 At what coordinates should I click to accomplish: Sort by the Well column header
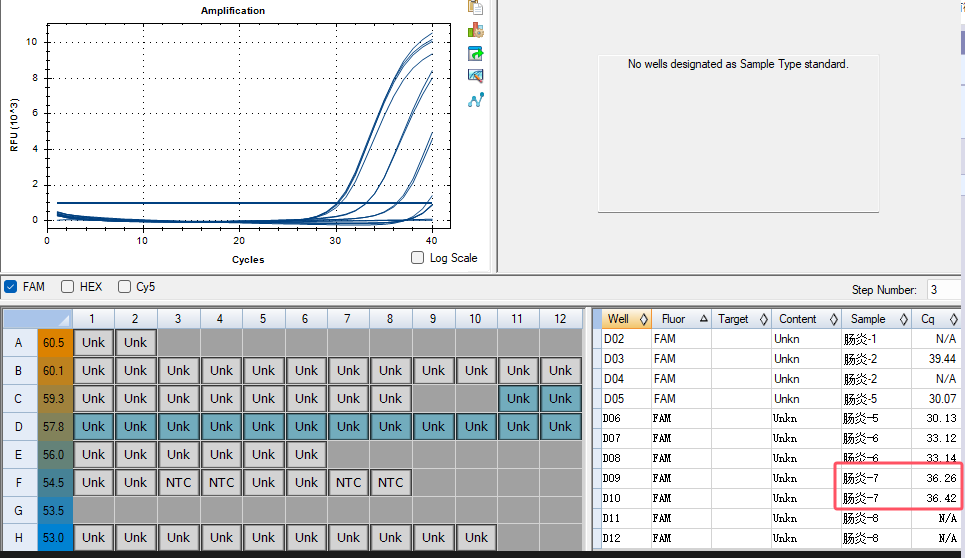click(x=627, y=319)
